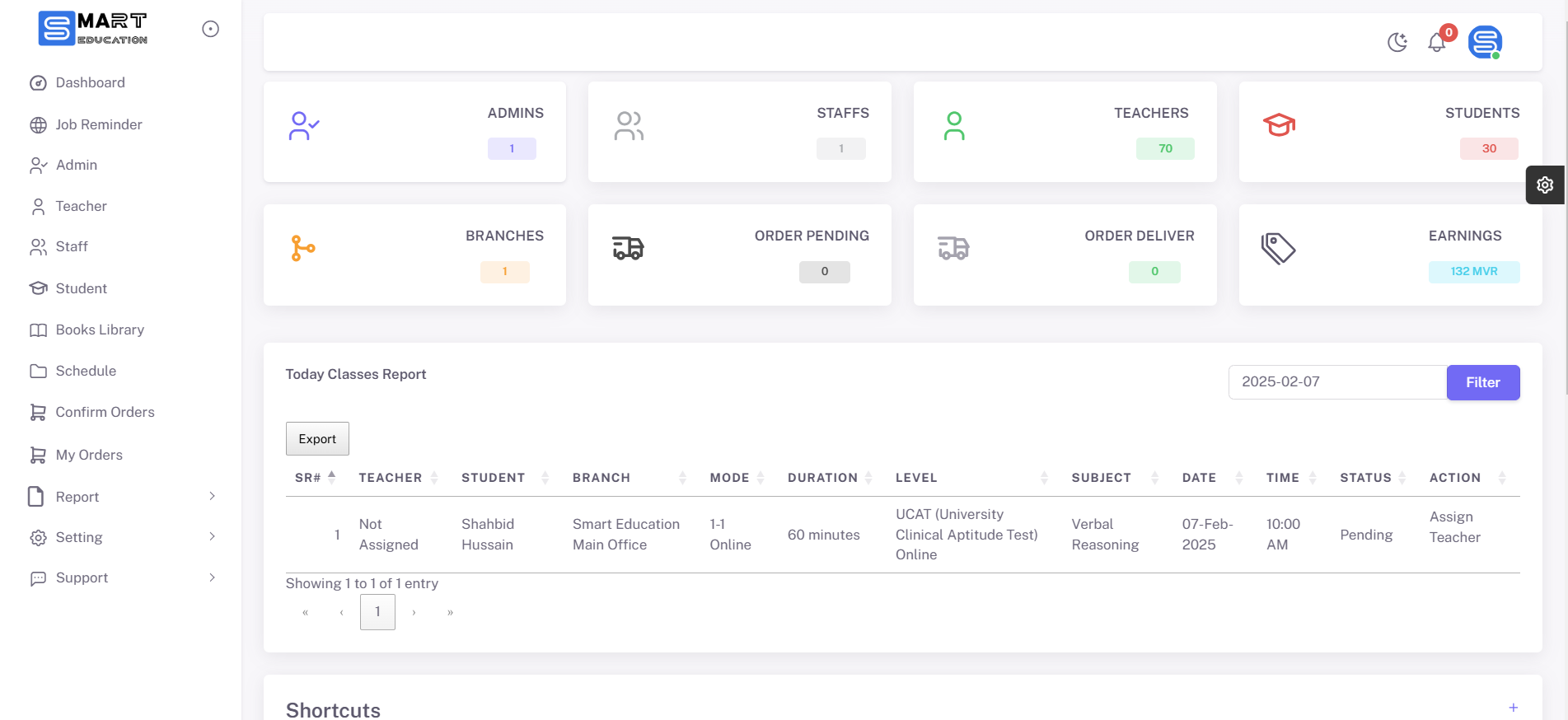The height and width of the screenshot is (720, 1568).
Task: Open the user profile avatar menu
Action: pyautogui.click(x=1485, y=42)
